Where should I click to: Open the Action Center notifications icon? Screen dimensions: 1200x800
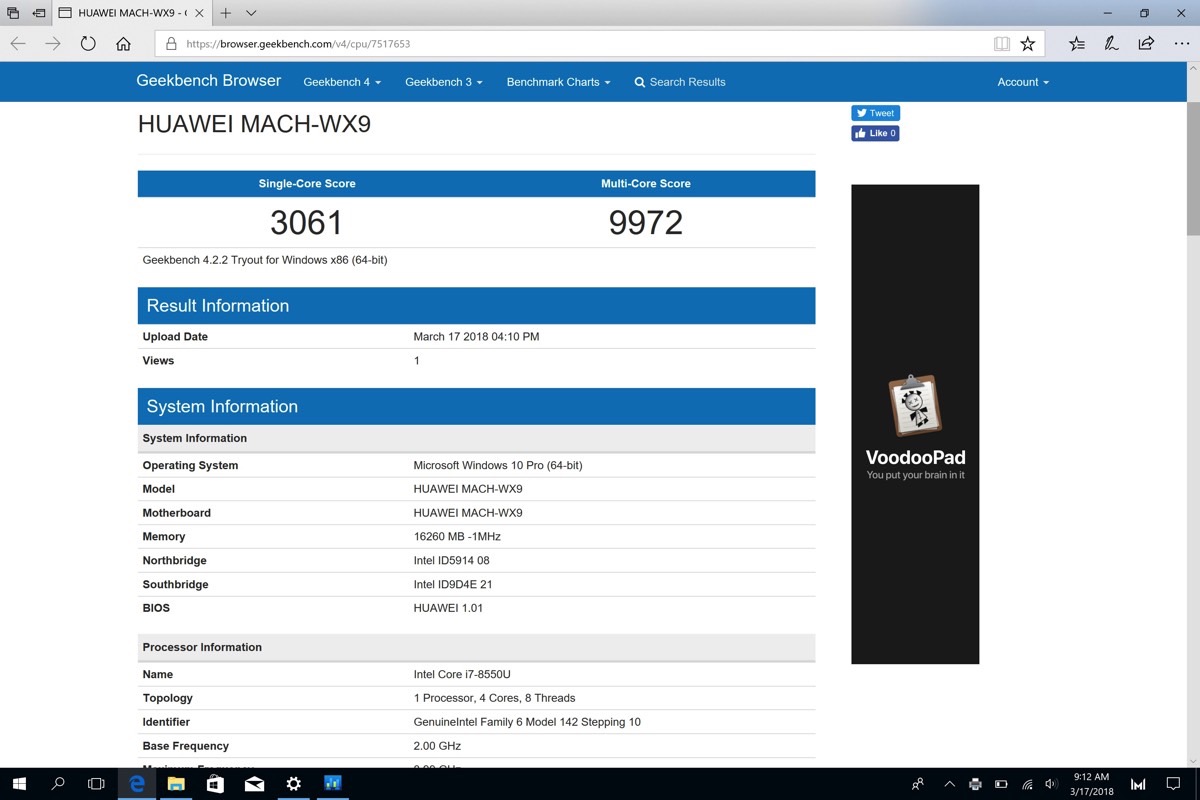(x=1174, y=785)
